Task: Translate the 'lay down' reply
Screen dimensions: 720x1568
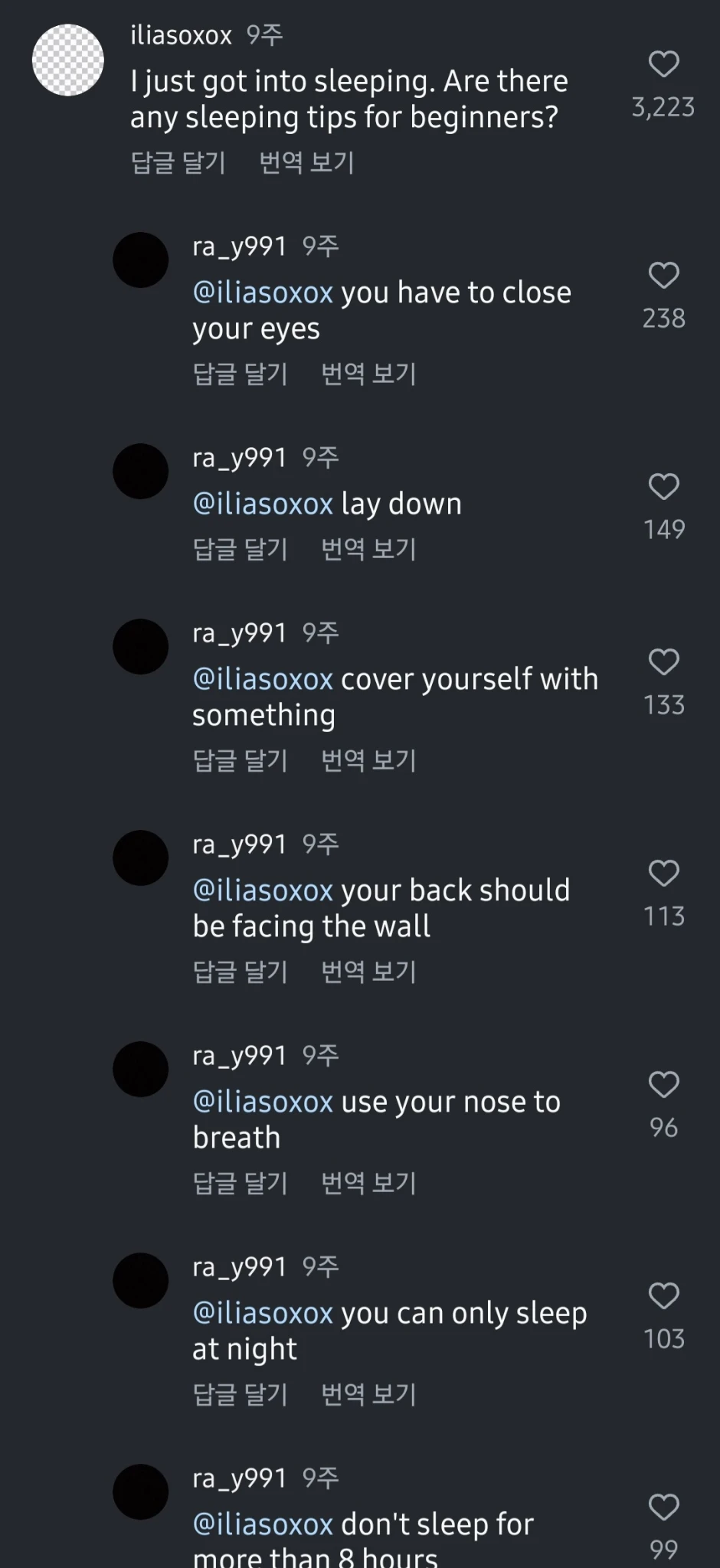Action: 368,549
